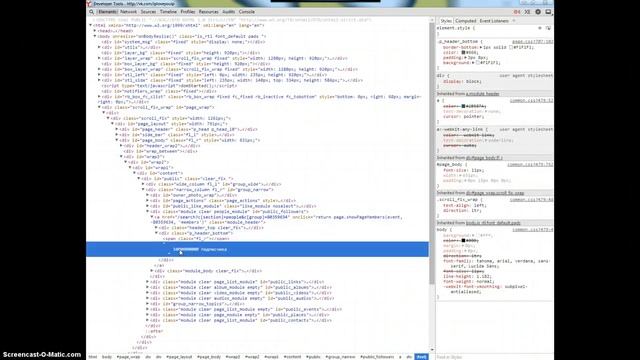
Task: Select the script domStarted row
Action: click(x=169, y=86)
